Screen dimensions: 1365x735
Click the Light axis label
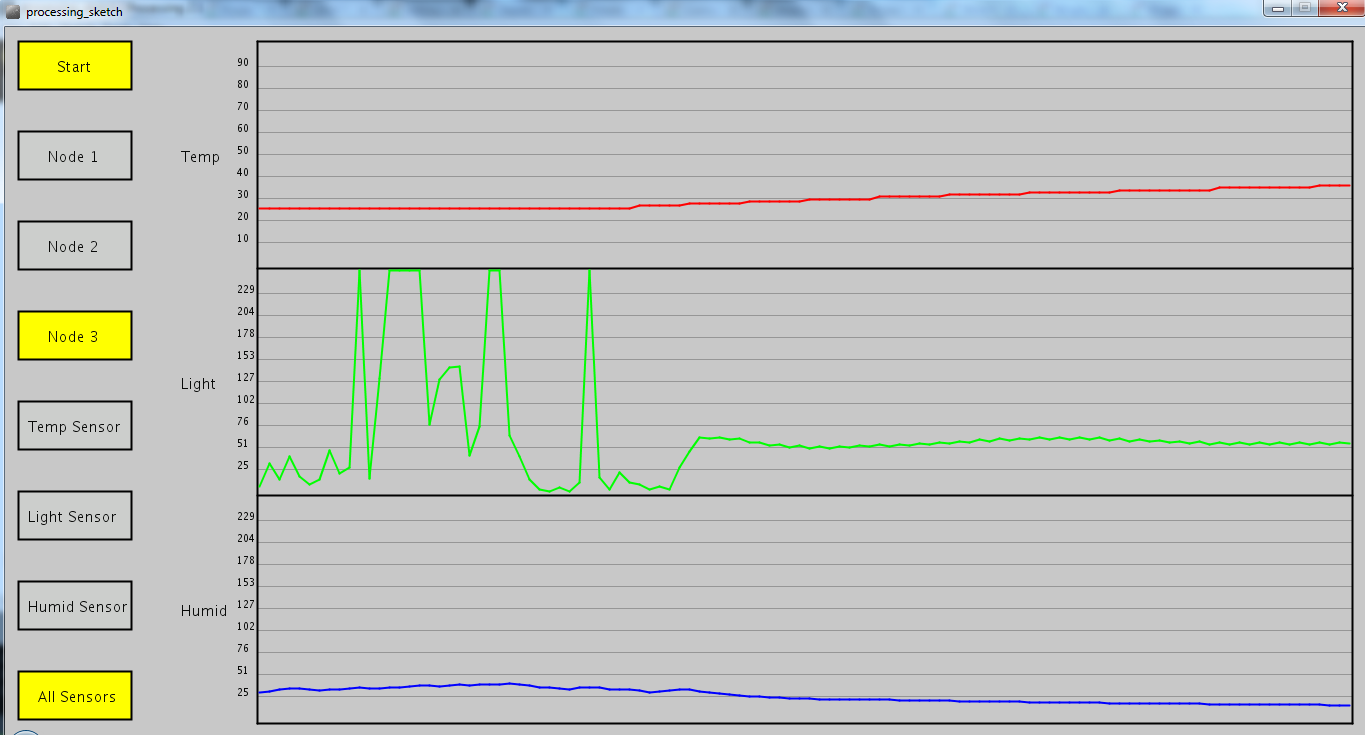click(199, 383)
